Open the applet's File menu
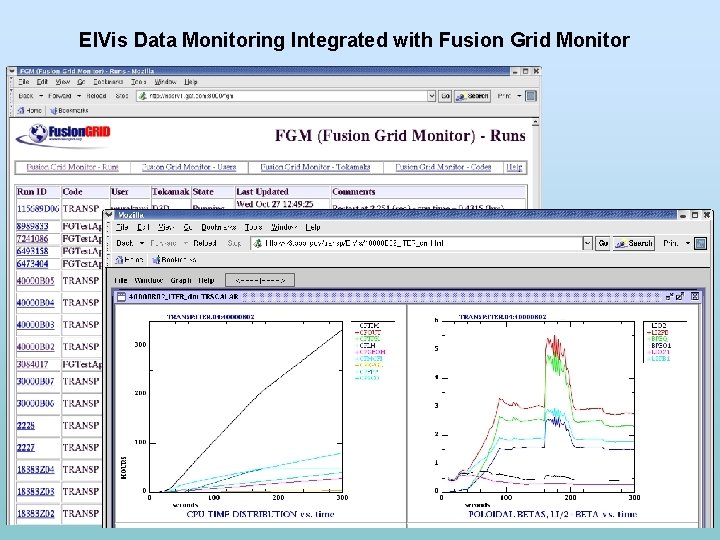The height and width of the screenshot is (540, 720). (x=121, y=280)
